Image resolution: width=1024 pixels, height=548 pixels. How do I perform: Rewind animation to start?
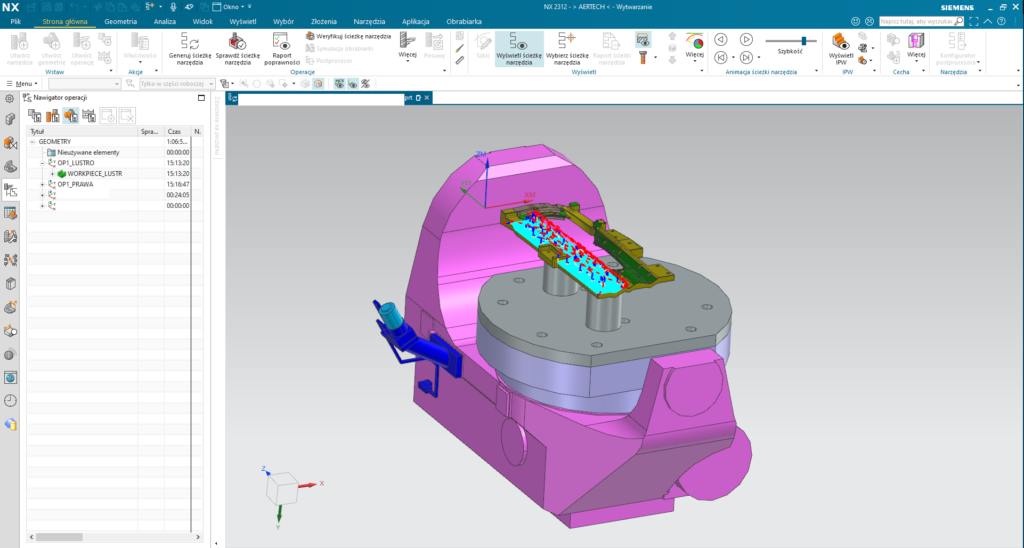pos(721,57)
